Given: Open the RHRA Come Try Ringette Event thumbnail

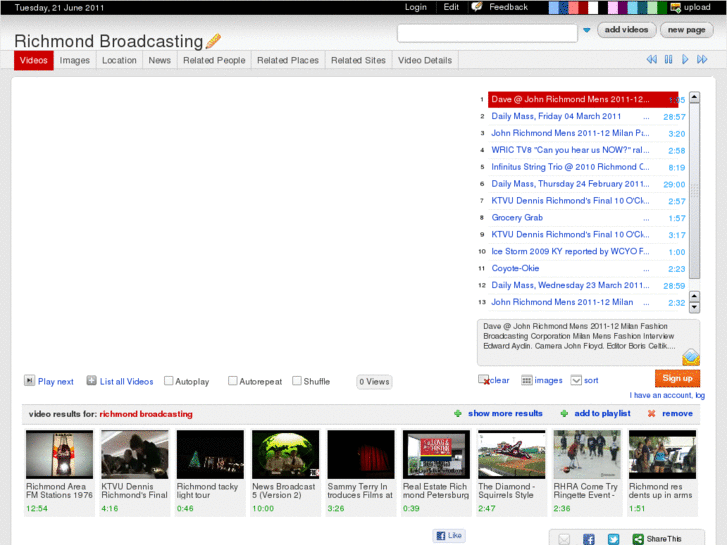Looking at the screenshot, I should 587,454.
